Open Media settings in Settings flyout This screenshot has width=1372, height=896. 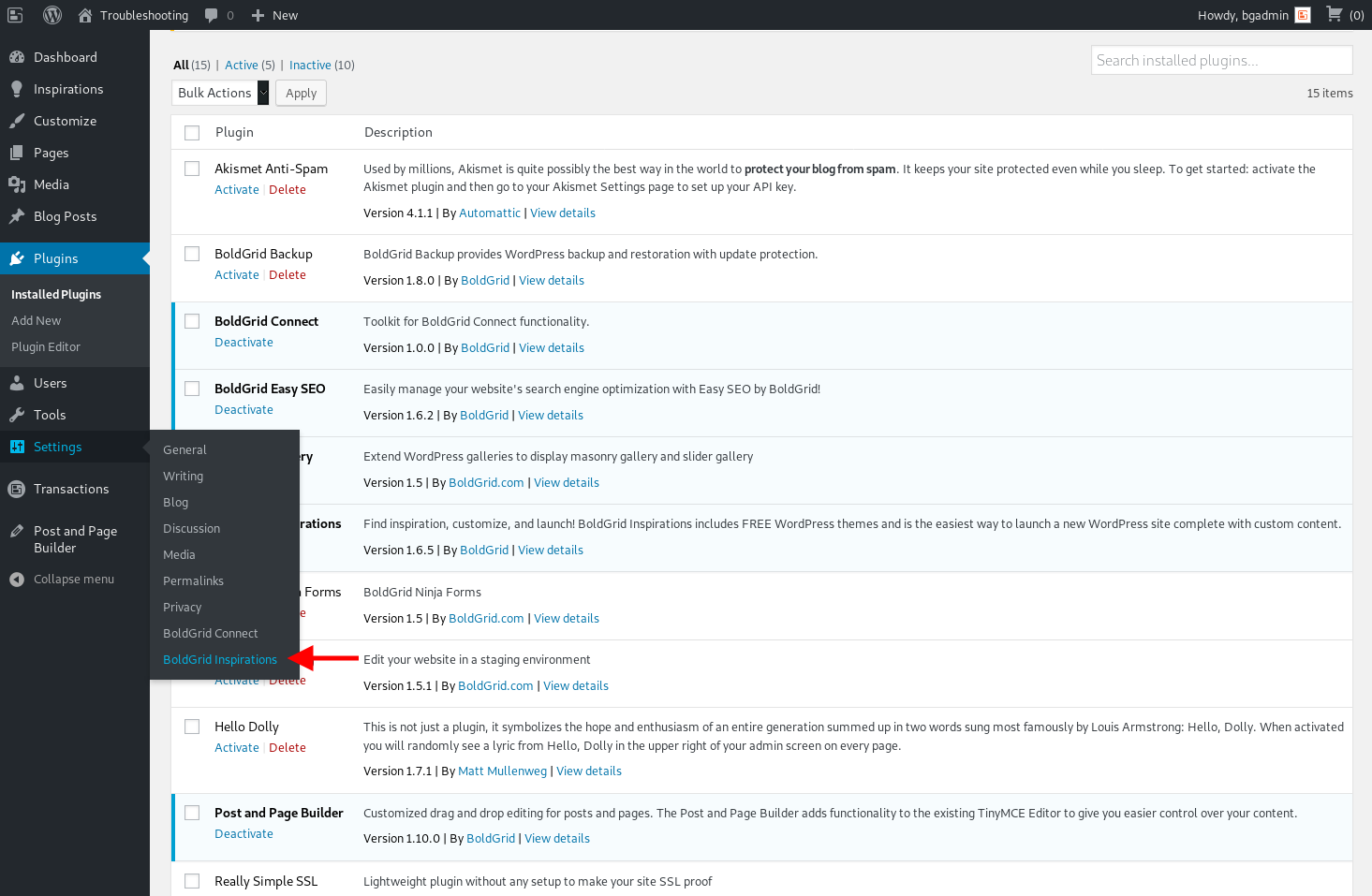[179, 554]
